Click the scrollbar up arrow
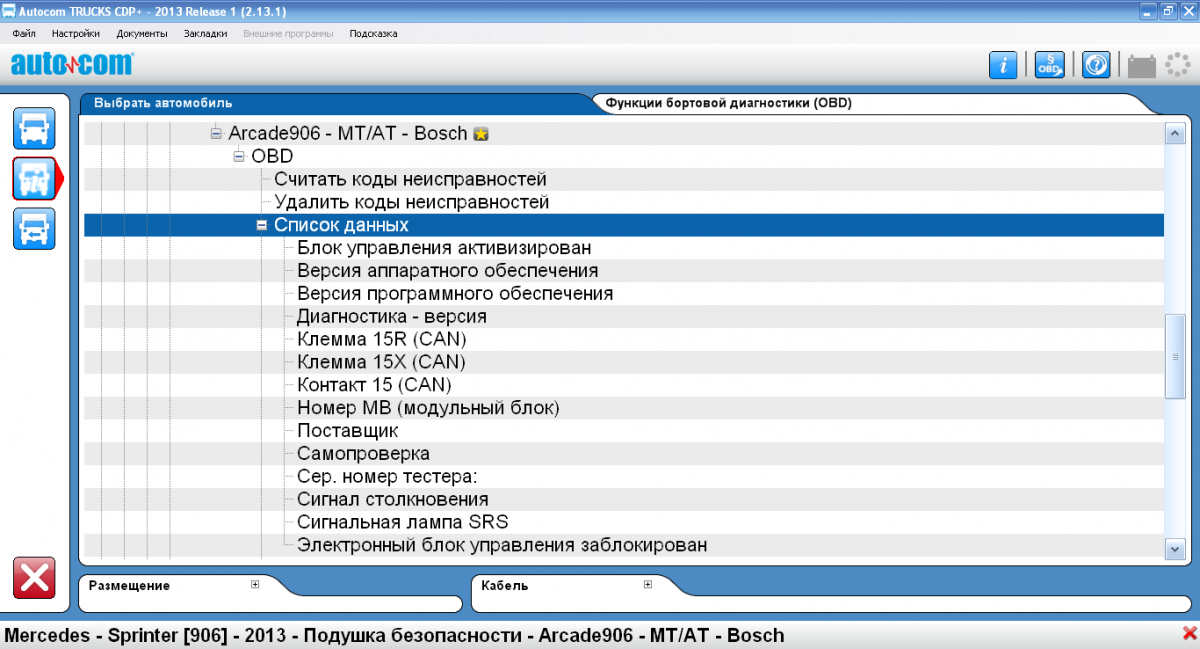This screenshot has width=1200, height=649. (x=1175, y=132)
